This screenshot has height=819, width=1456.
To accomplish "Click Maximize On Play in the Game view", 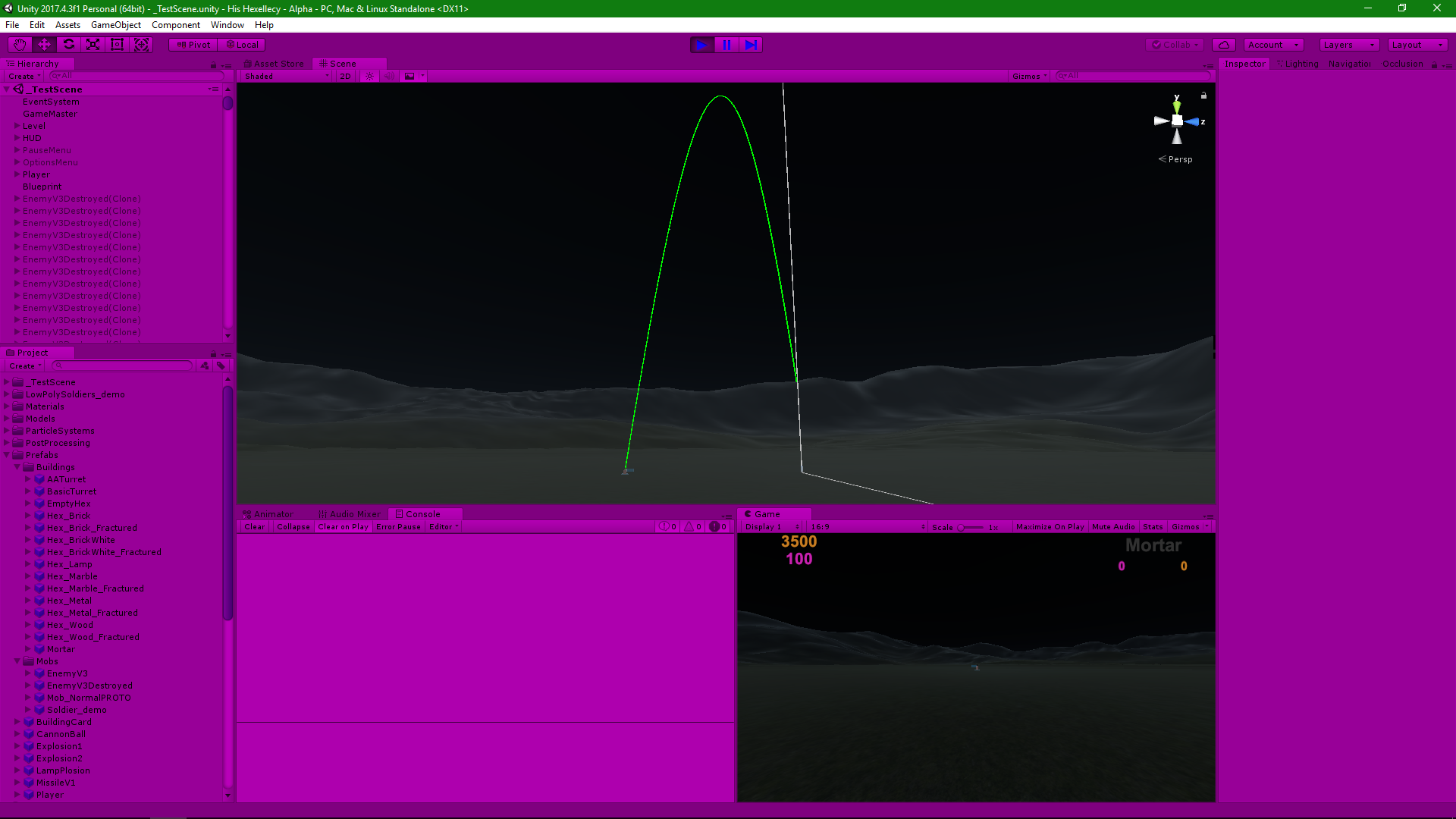I will click(x=1050, y=526).
